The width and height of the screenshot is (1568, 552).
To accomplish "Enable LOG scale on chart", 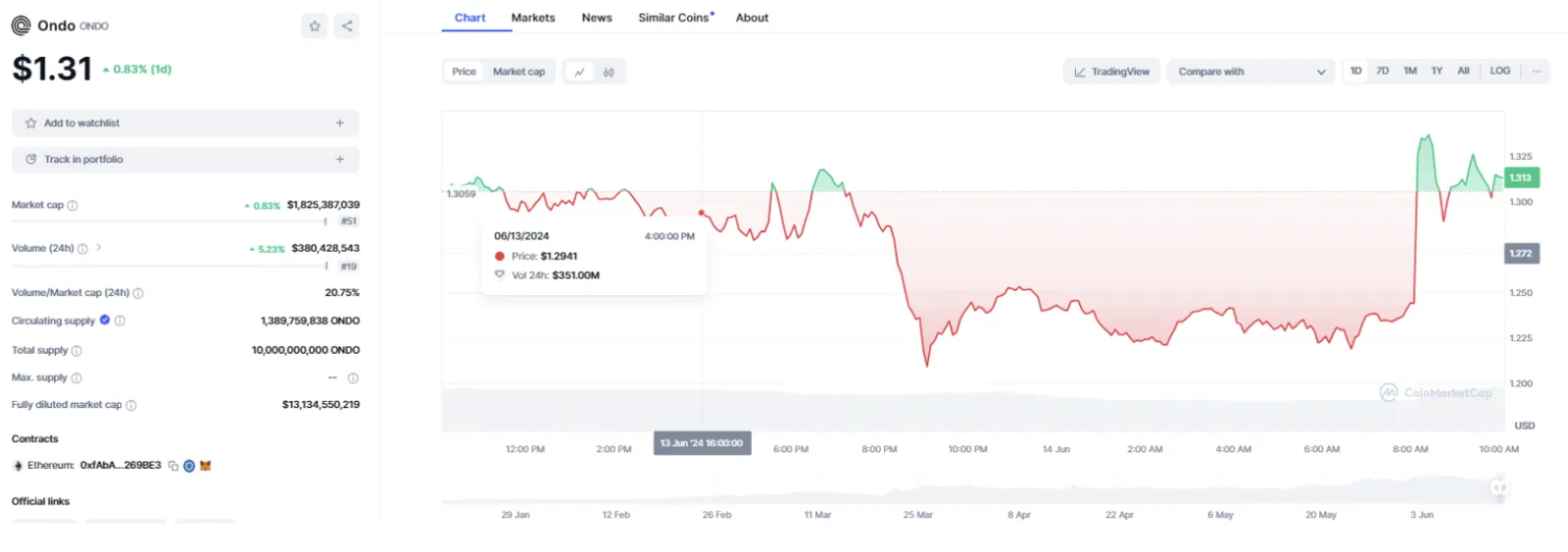I will [1499, 71].
